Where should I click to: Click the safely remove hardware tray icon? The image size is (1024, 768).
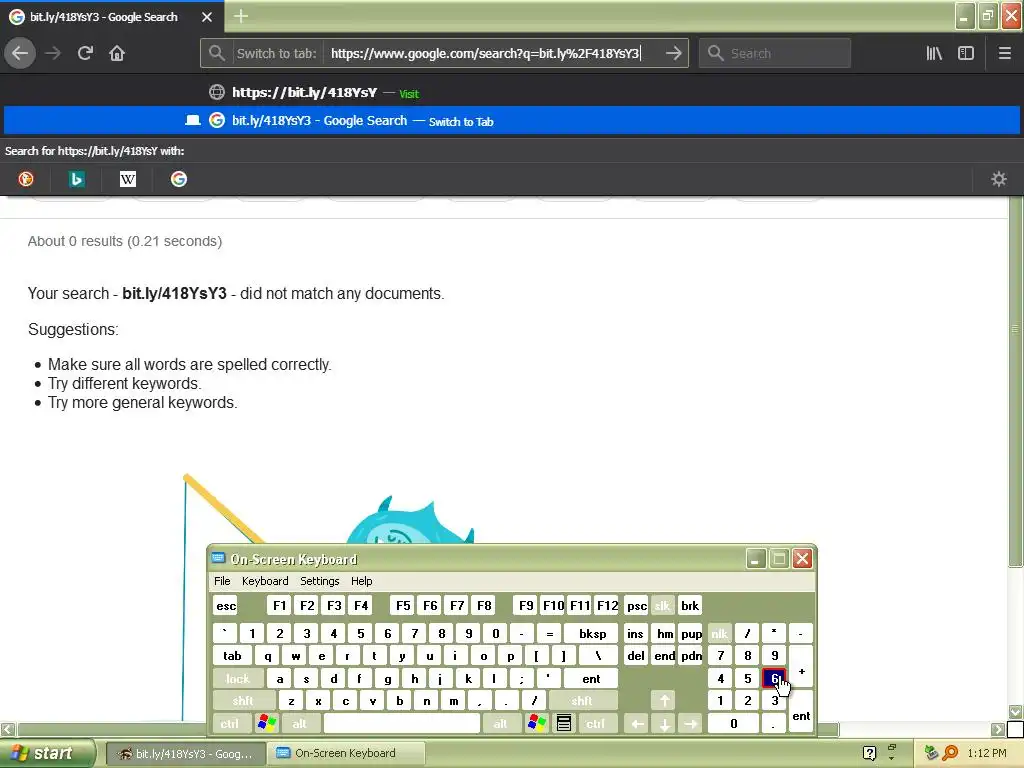931,753
